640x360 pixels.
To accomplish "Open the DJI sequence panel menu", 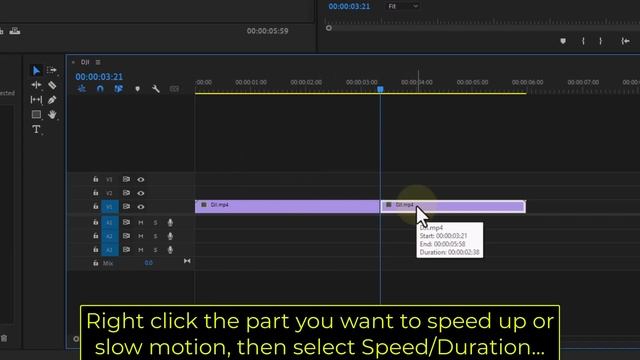I will 98,62.
